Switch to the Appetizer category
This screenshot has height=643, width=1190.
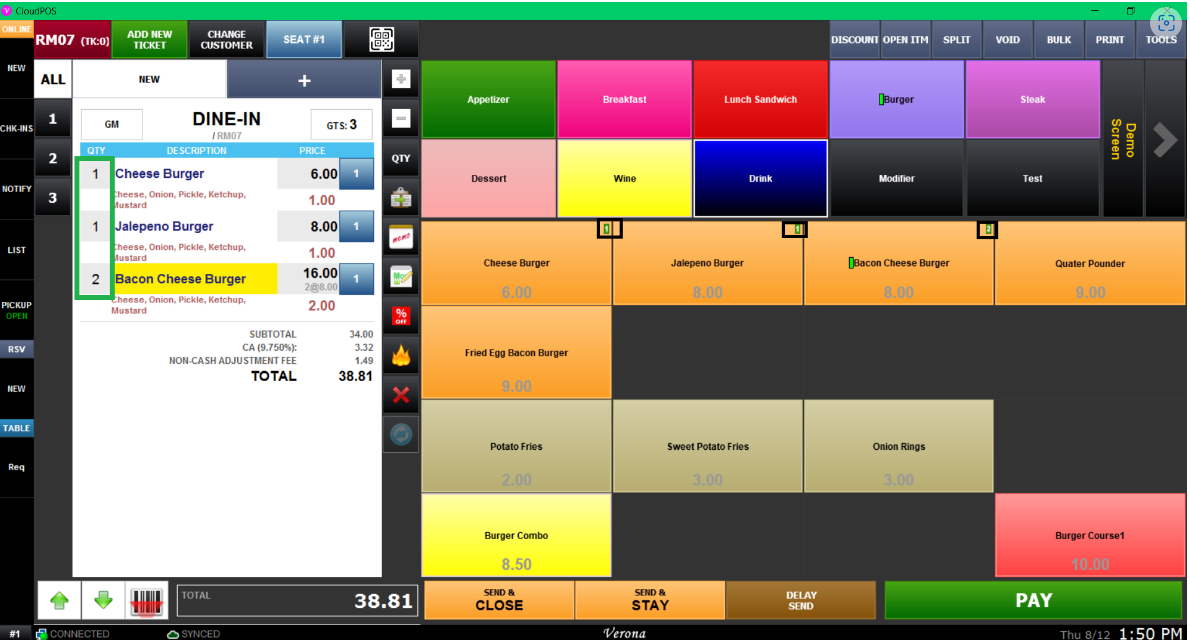[488, 100]
